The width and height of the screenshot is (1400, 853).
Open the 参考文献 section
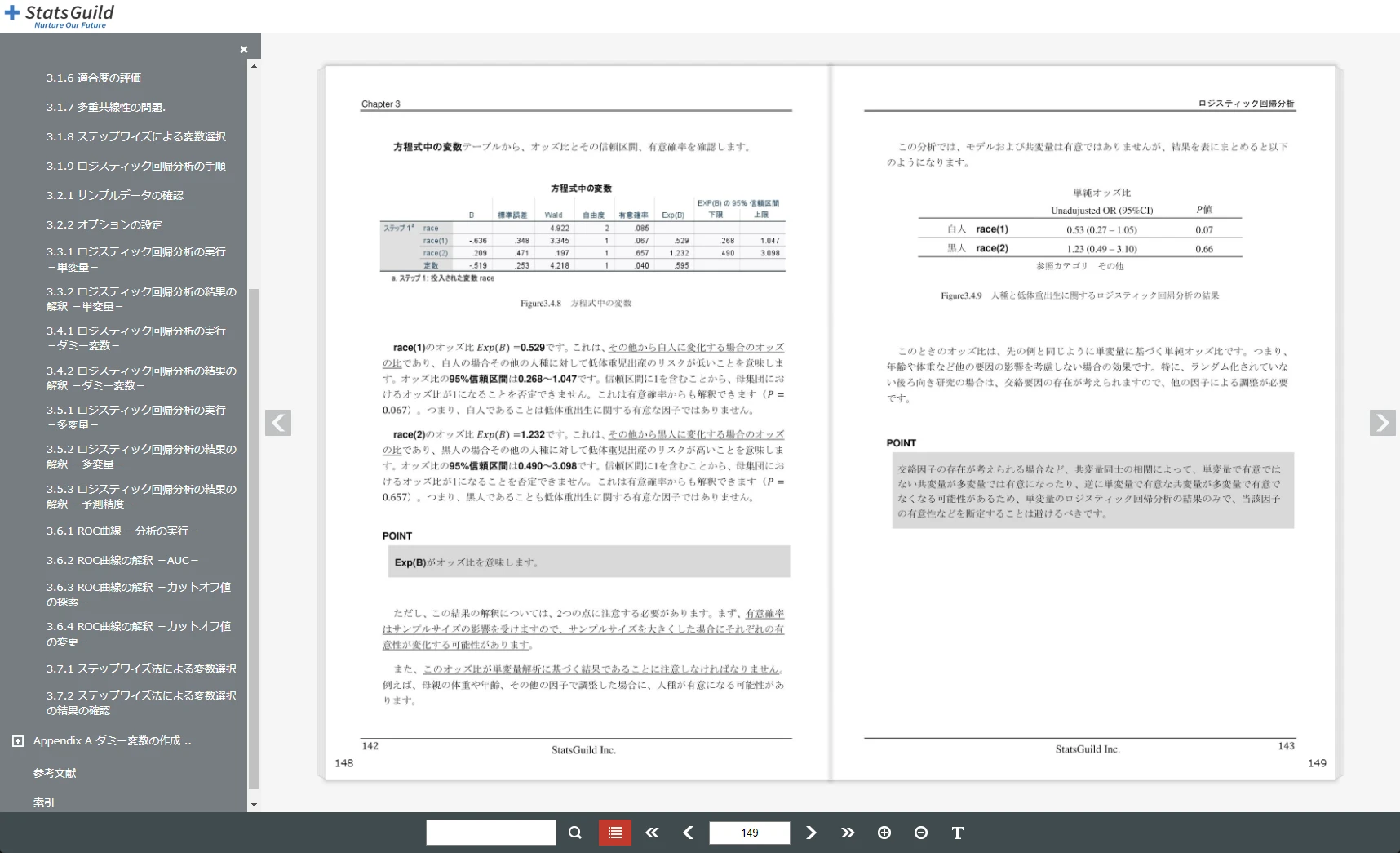coord(54,773)
